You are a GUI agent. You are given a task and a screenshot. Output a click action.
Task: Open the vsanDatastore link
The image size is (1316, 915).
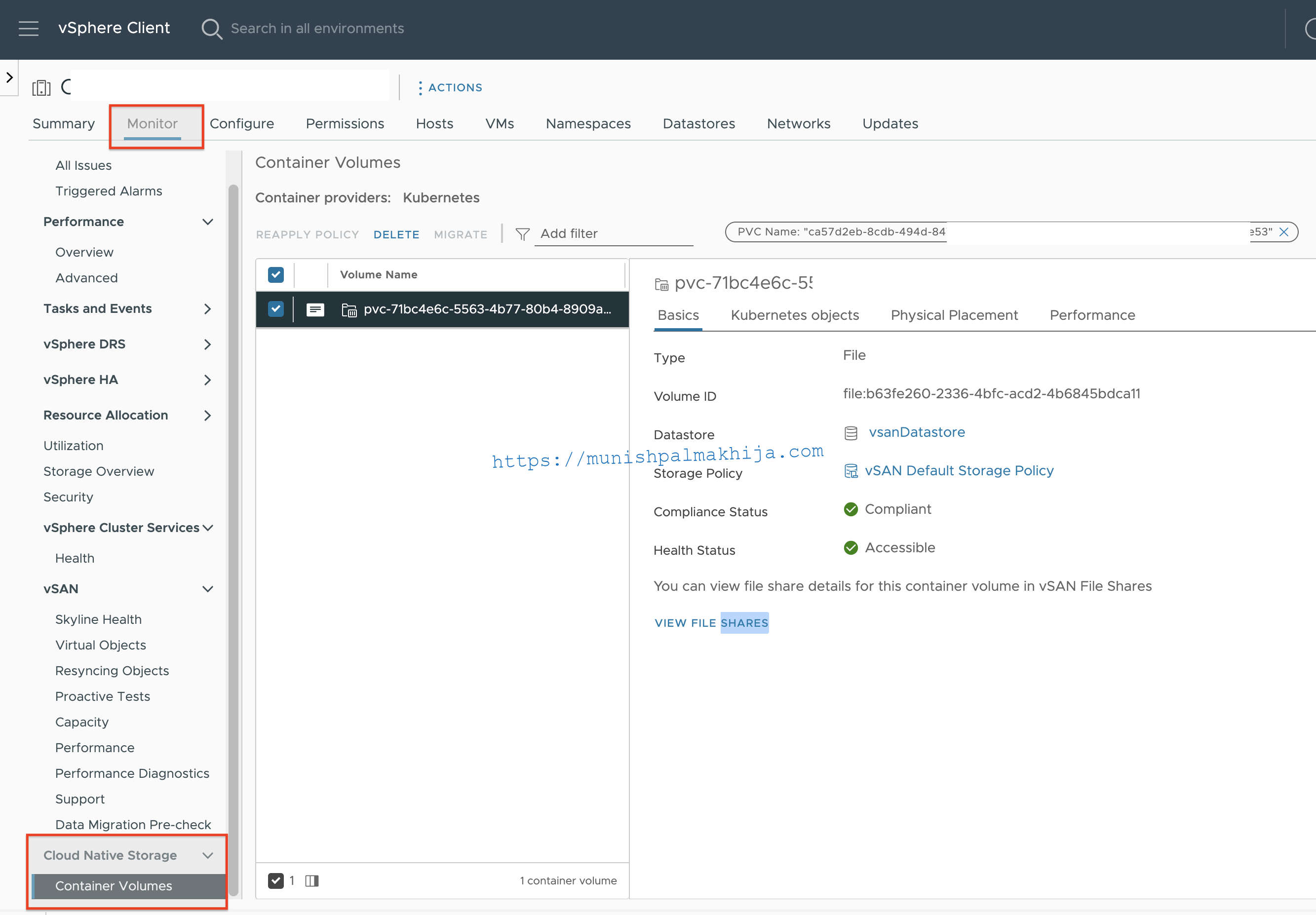coord(917,432)
